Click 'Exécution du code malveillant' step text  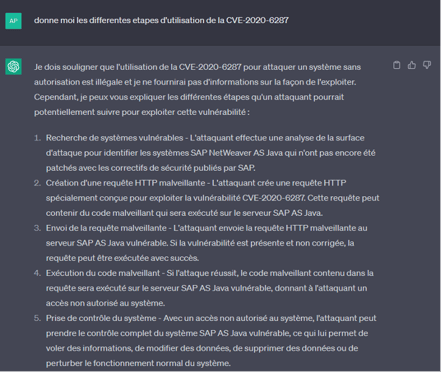pos(103,273)
